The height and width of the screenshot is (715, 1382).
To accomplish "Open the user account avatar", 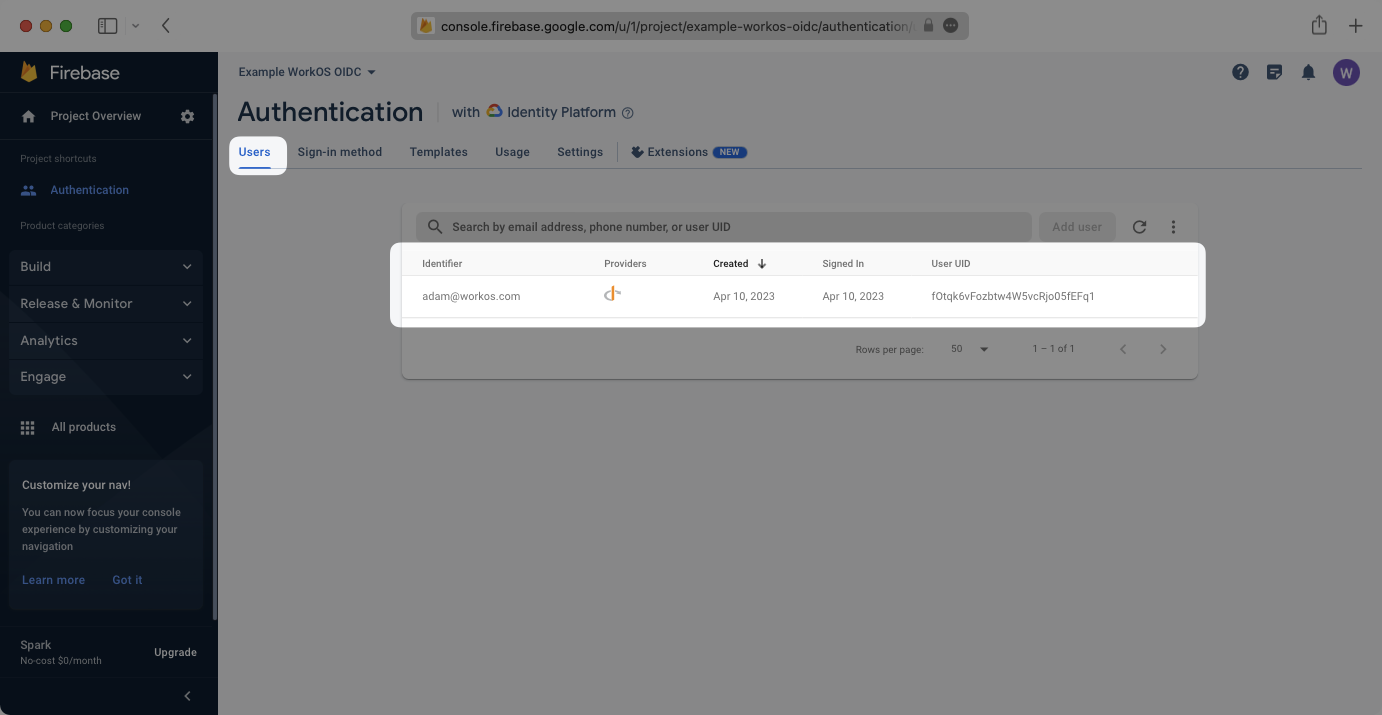I will (x=1346, y=72).
